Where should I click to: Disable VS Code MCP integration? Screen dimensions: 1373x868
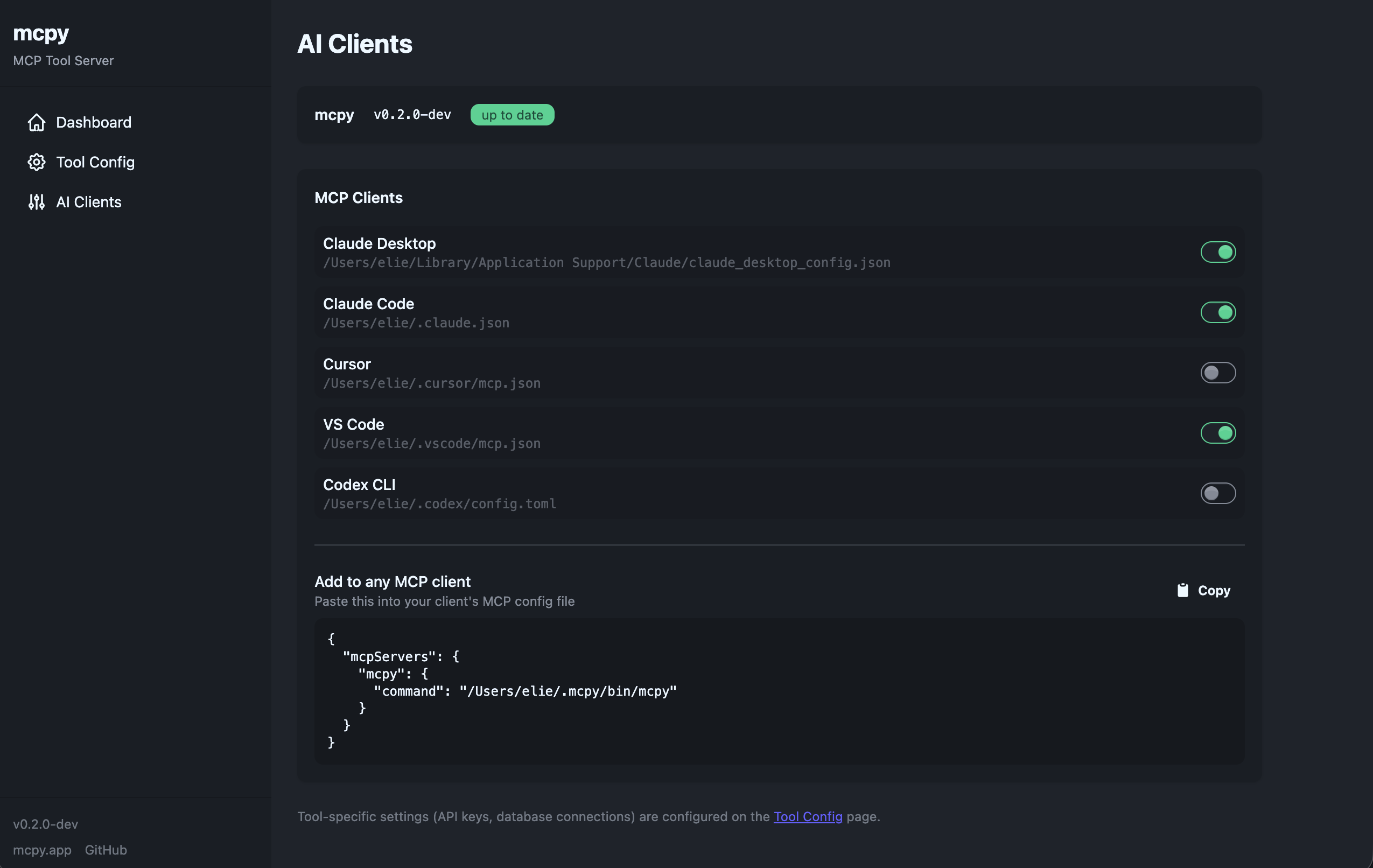pyautogui.click(x=1218, y=433)
